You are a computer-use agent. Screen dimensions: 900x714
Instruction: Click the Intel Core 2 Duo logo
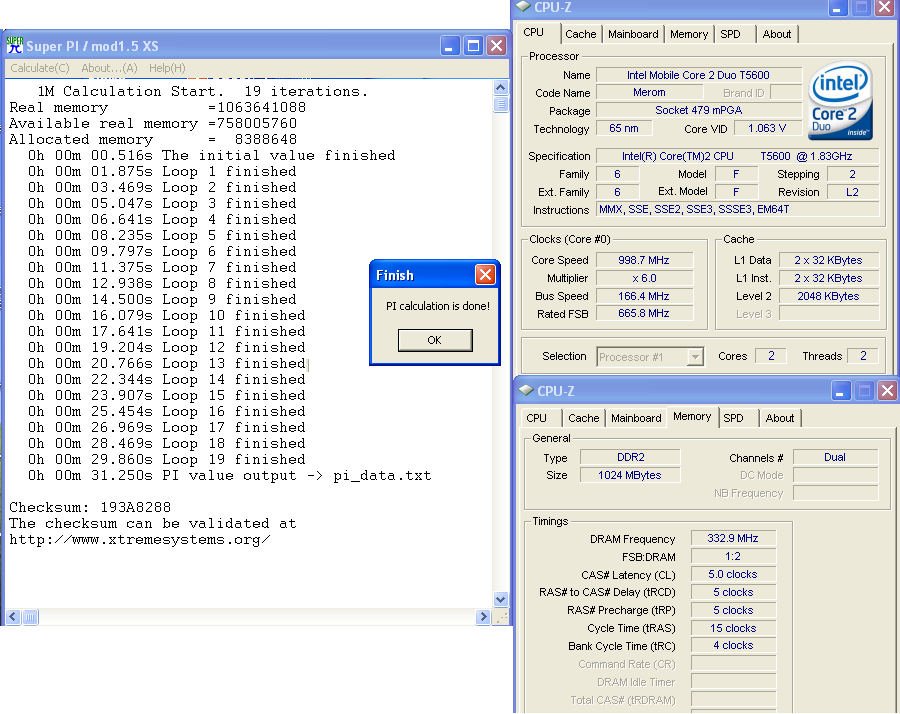click(841, 101)
